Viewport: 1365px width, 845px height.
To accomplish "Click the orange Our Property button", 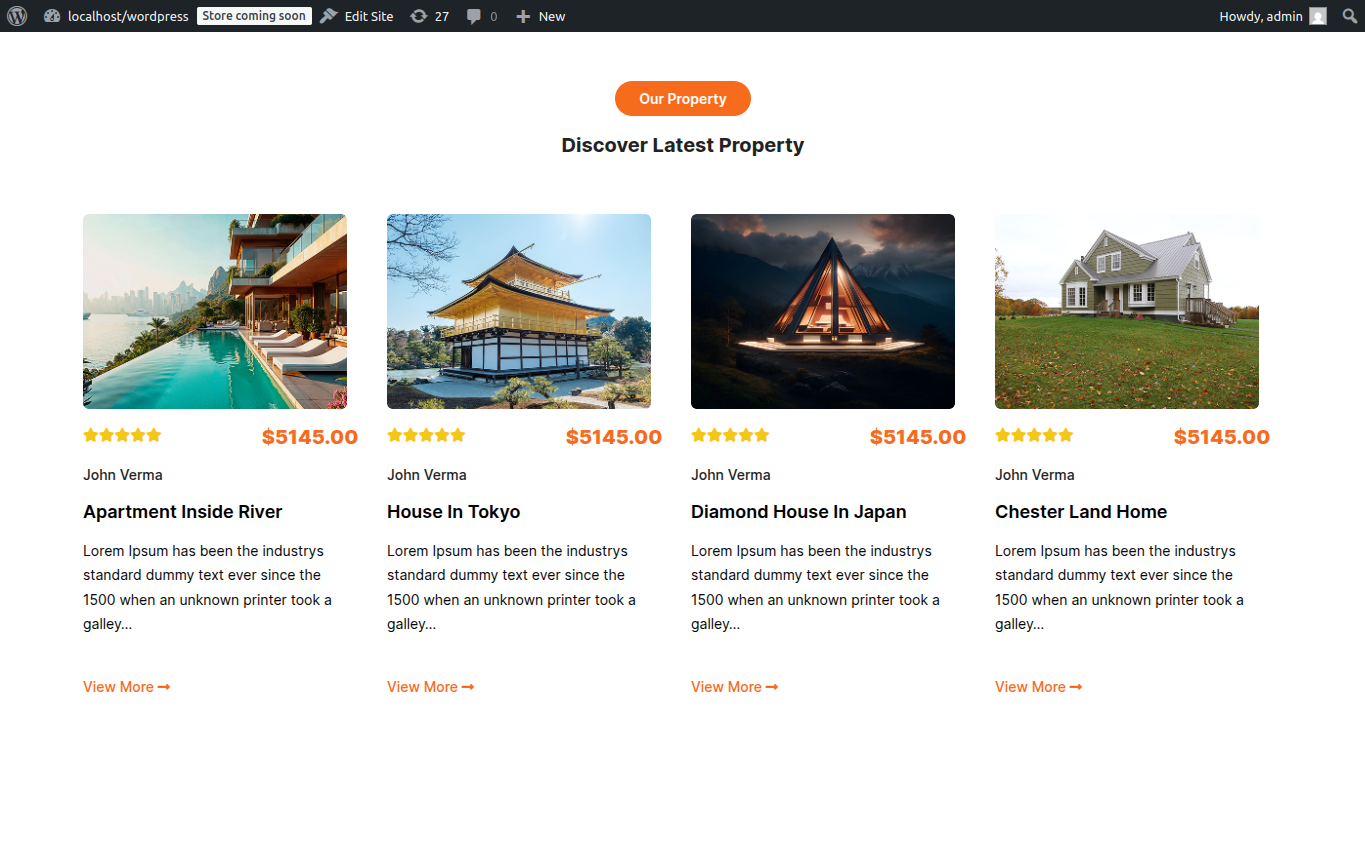I will (683, 99).
